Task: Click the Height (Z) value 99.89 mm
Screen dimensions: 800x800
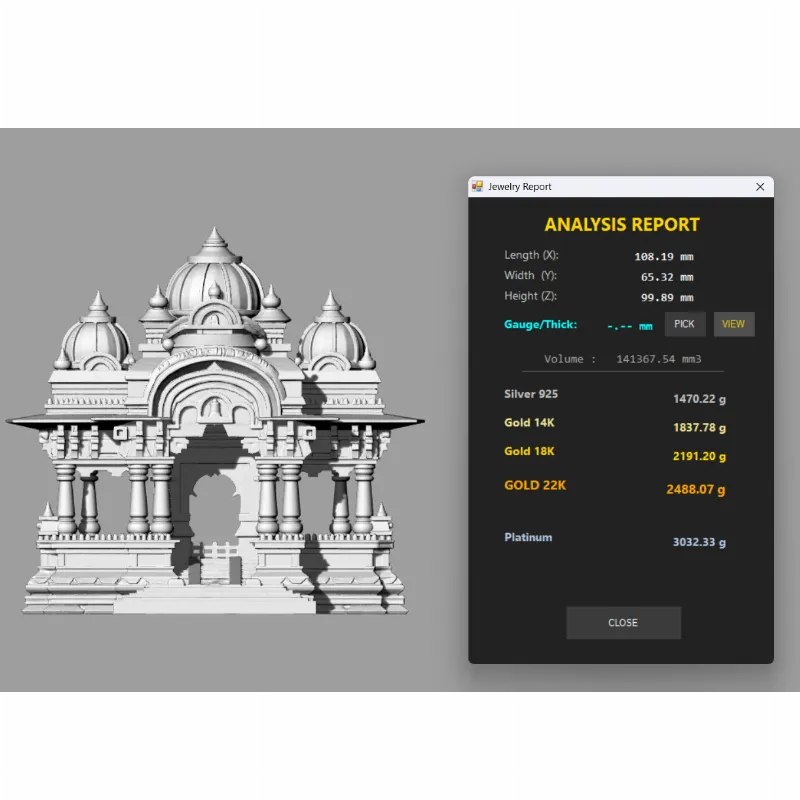Action: click(666, 298)
